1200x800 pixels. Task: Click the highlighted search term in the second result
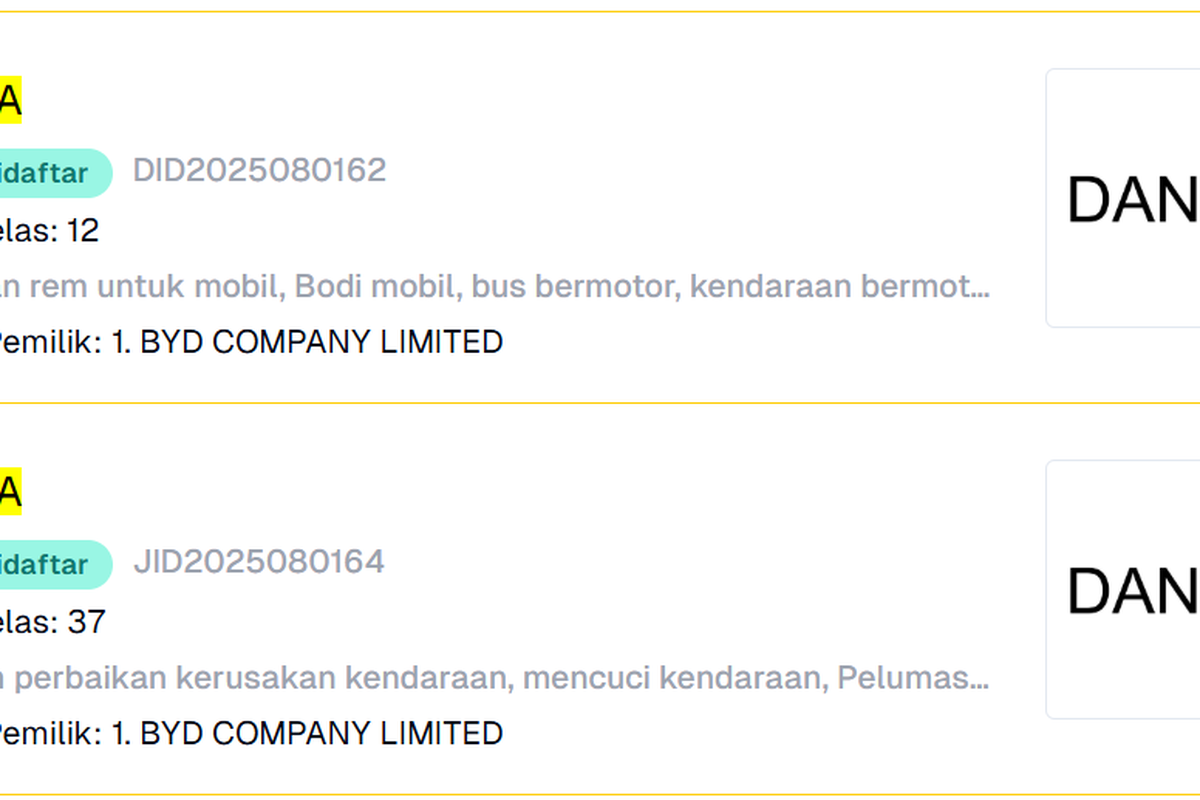pyautogui.click(x=12, y=490)
